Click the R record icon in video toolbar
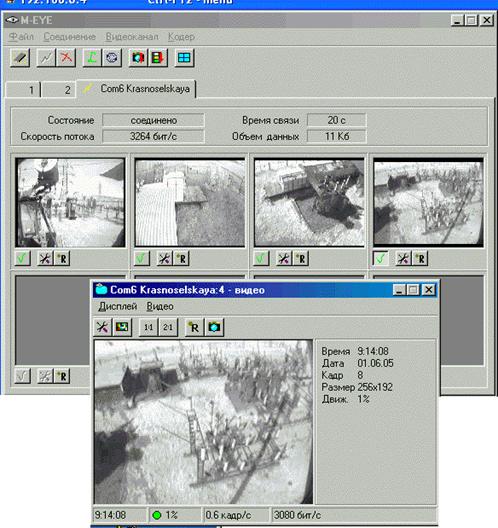 (x=194, y=327)
